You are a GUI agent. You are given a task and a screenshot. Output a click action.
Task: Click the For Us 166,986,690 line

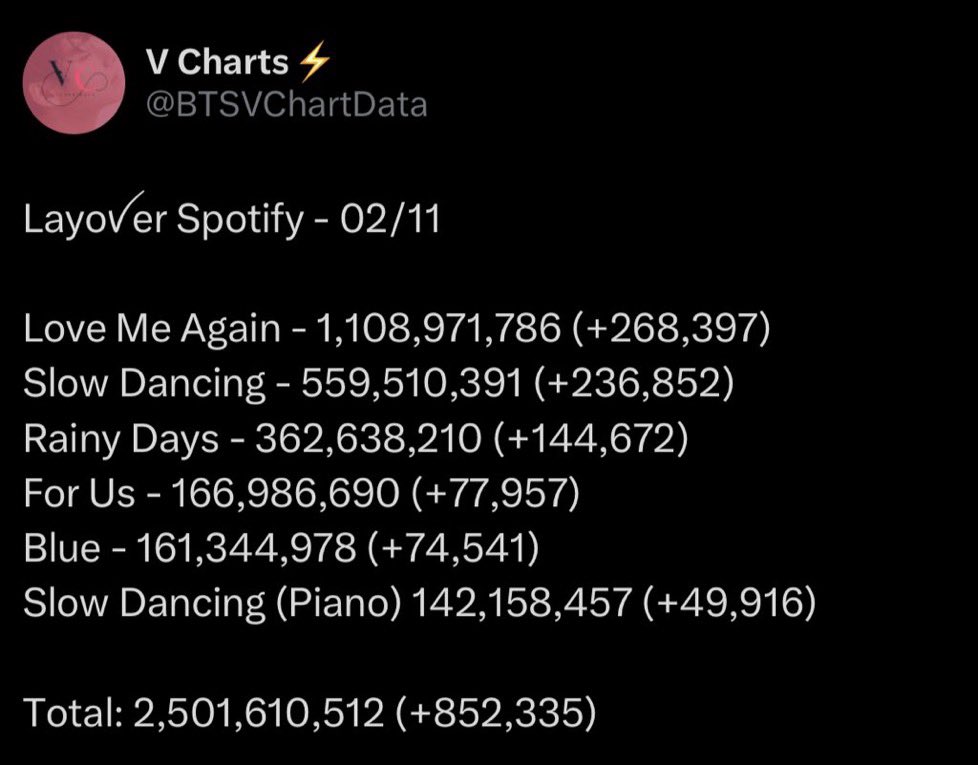coord(302,493)
